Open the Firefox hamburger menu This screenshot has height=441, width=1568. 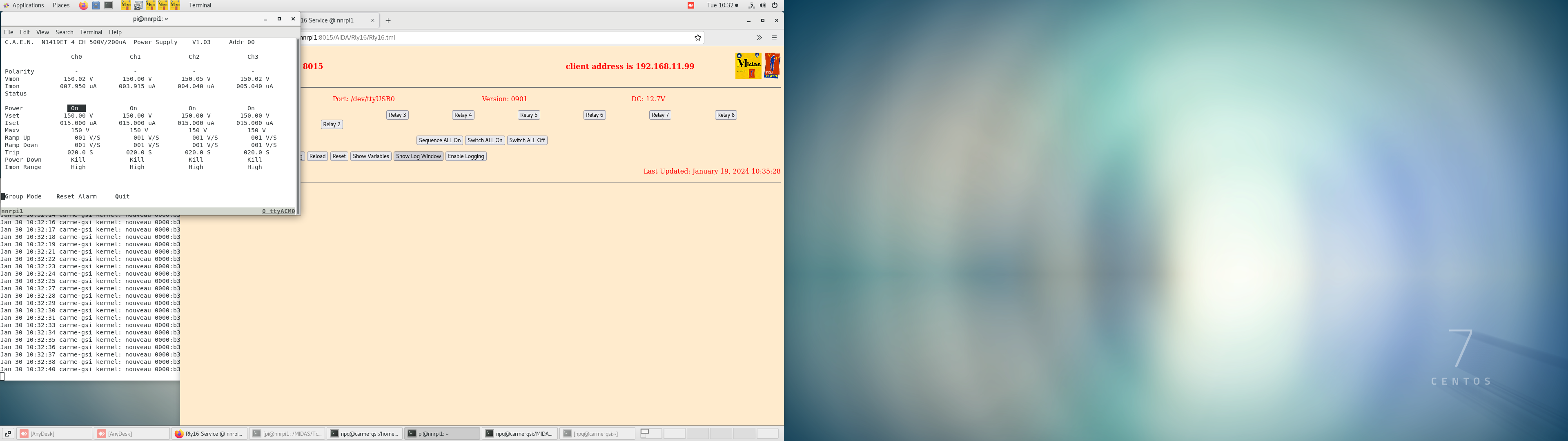(x=774, y=37)
